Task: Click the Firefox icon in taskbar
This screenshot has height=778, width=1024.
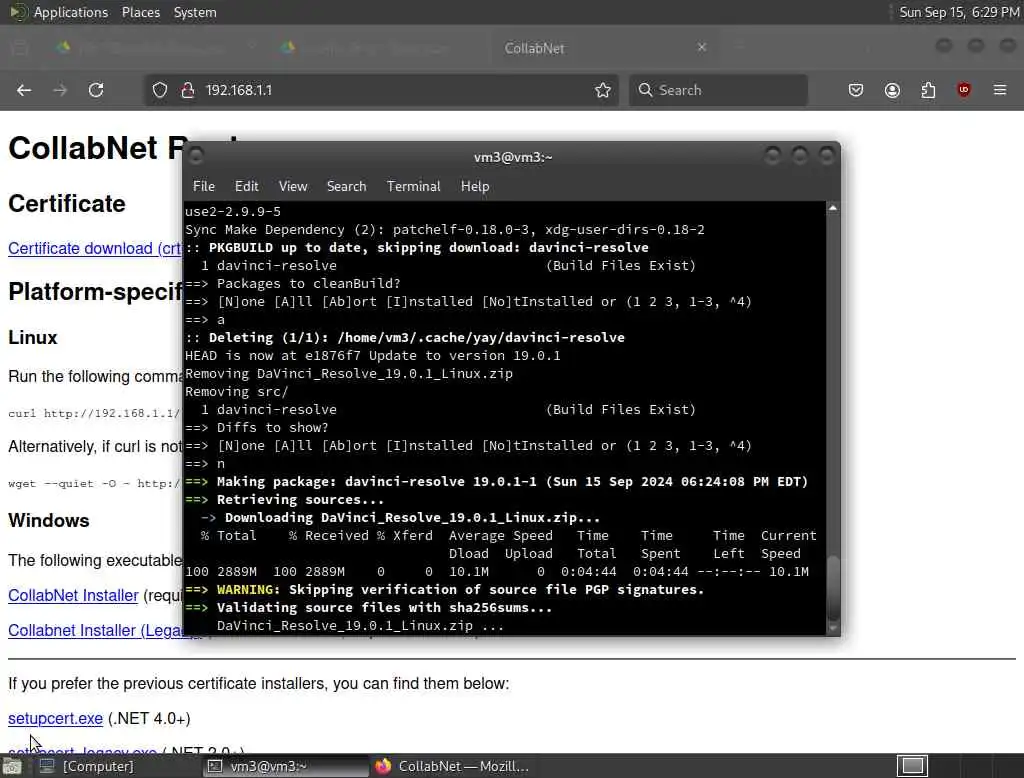Action: (383, 766)
